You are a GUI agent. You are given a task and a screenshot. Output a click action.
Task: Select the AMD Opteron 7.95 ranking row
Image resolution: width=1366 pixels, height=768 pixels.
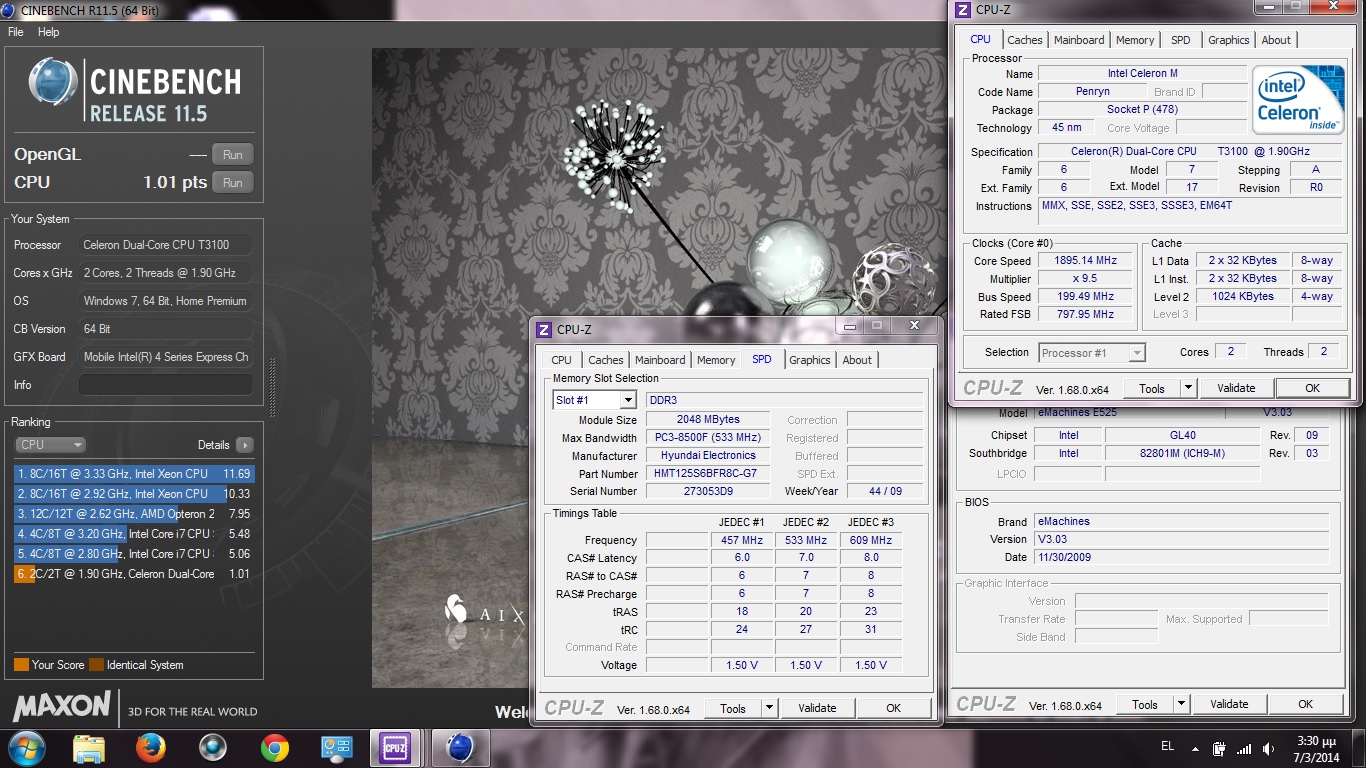point(134,514)
